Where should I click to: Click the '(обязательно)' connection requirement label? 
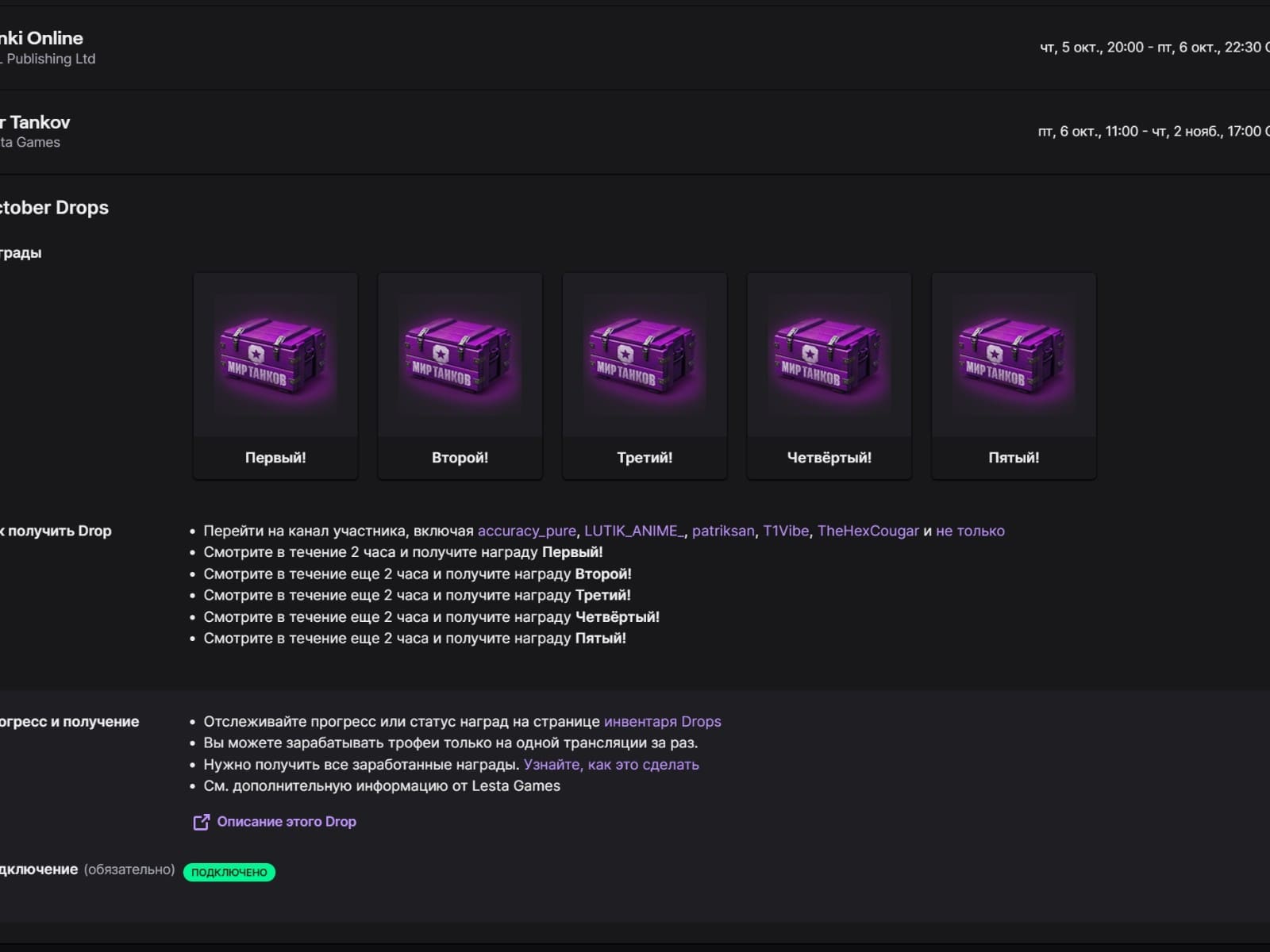pos(129,869)
